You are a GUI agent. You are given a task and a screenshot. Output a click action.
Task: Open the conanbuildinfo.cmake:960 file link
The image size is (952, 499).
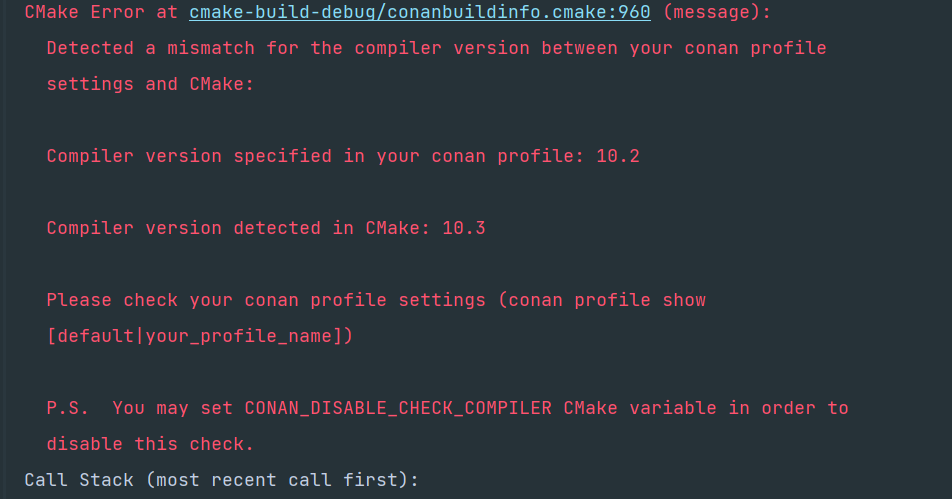click(420, 12)
